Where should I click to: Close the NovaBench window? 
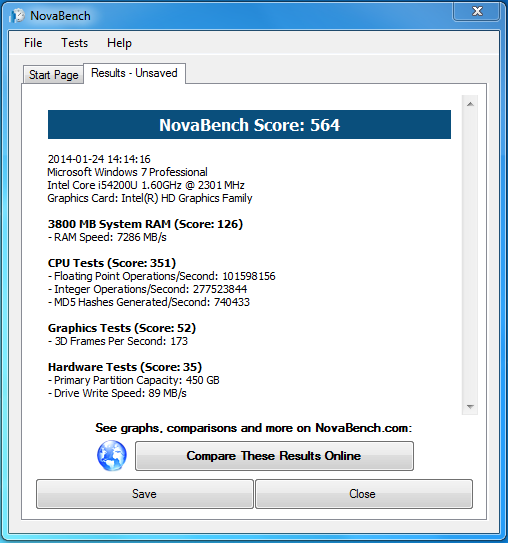(x=477, y=11)
